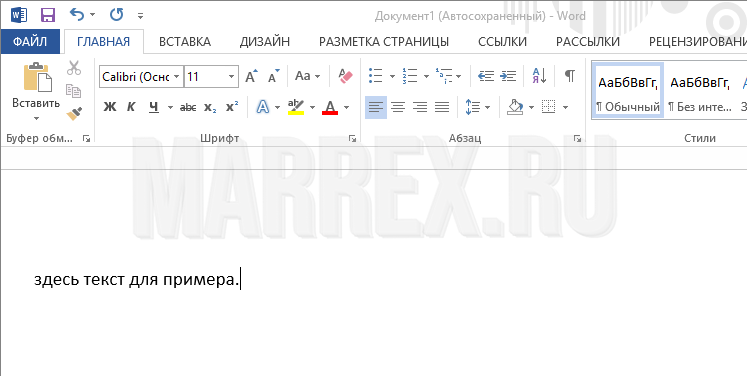
Task: Open the font size 11 dropdown
Action: (232, 77)
